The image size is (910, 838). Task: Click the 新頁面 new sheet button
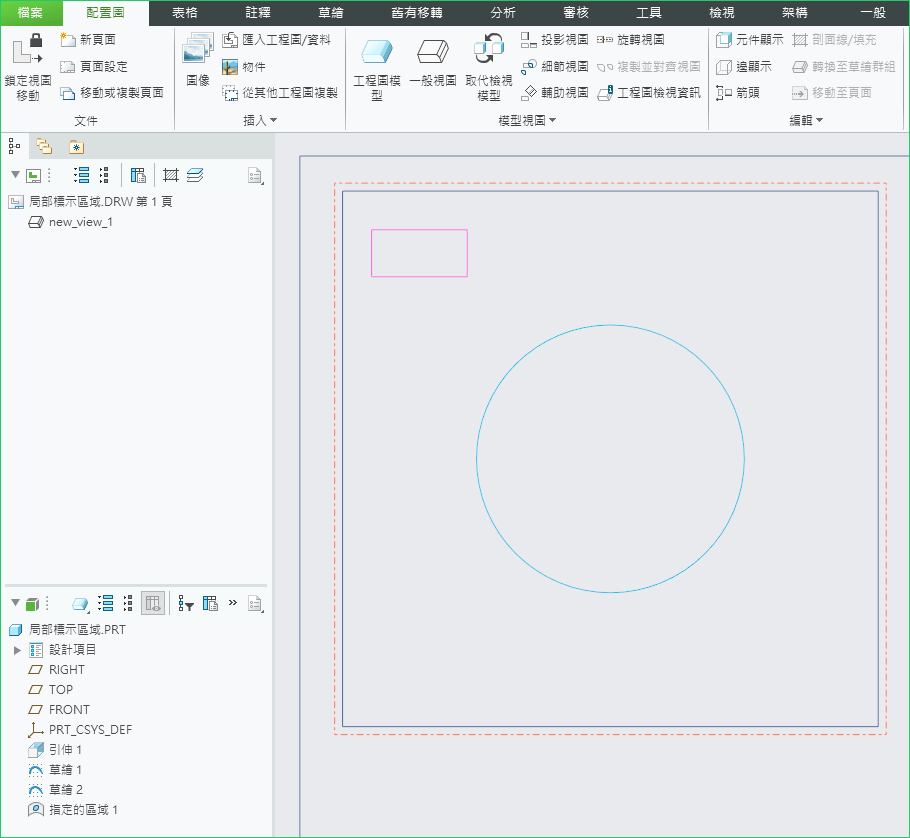[x=88, y=40]
